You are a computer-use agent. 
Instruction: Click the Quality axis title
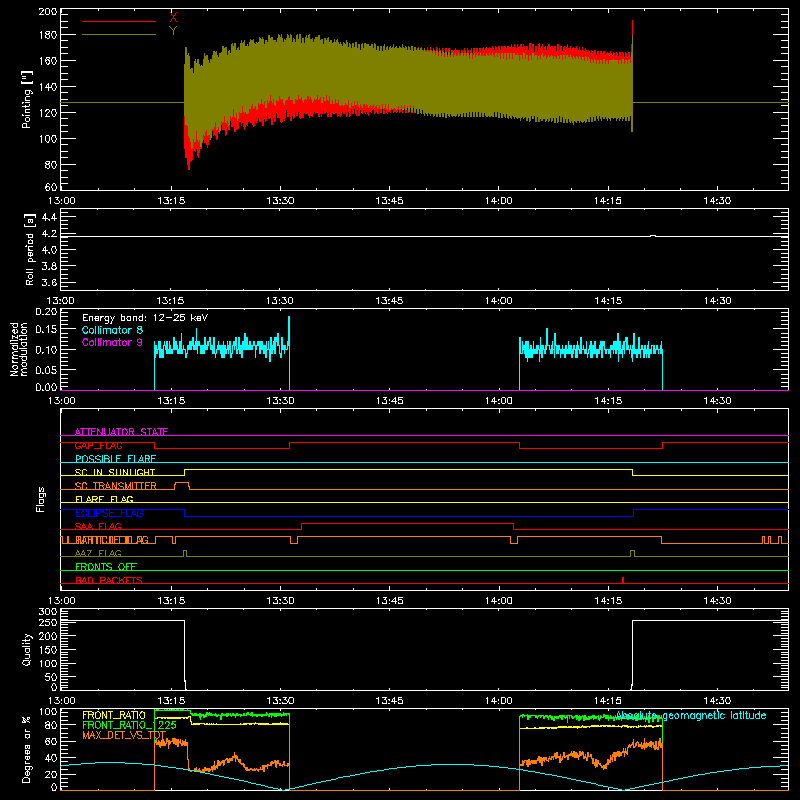click(x=27, y=649)
